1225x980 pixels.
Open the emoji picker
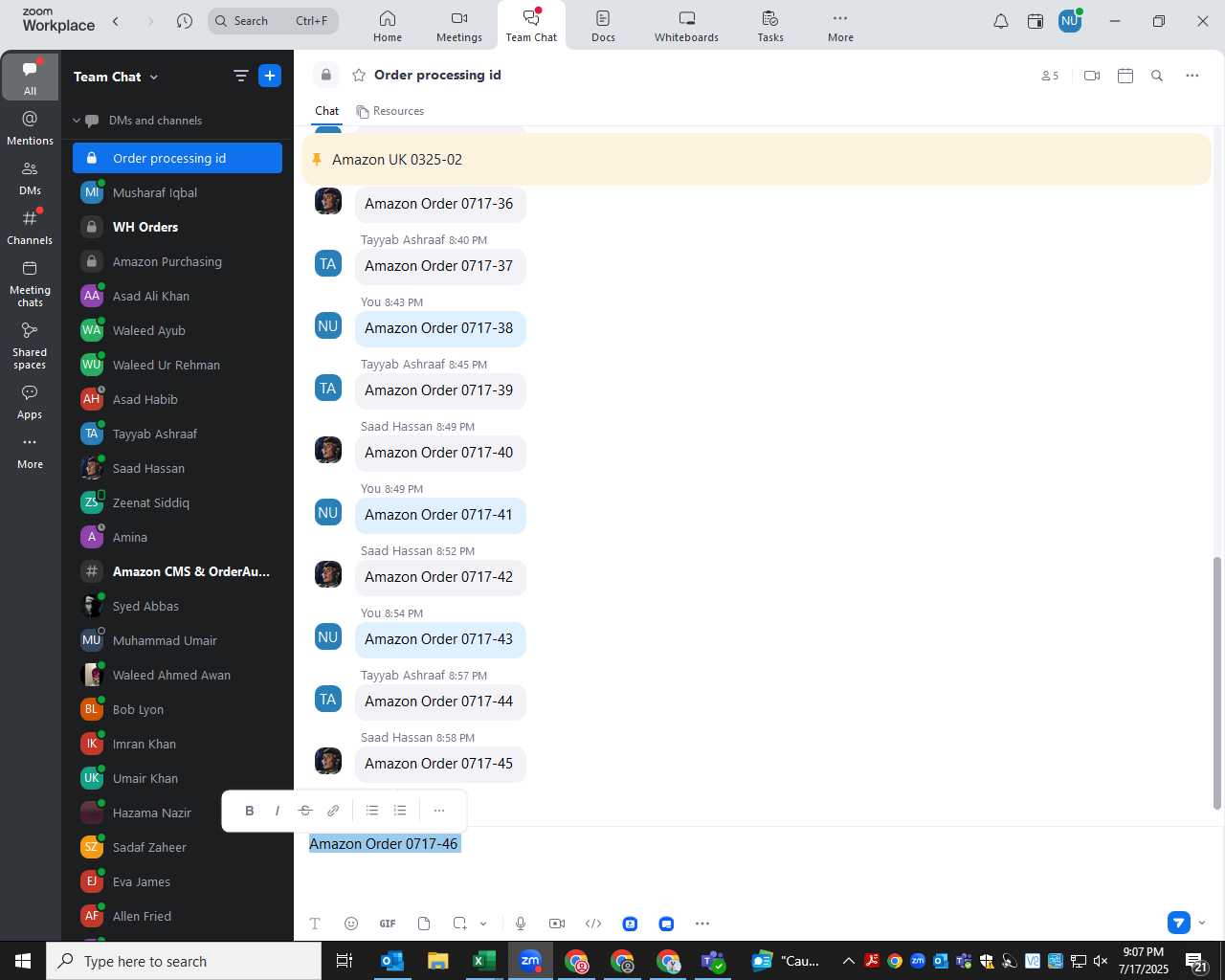pos(351,924)
